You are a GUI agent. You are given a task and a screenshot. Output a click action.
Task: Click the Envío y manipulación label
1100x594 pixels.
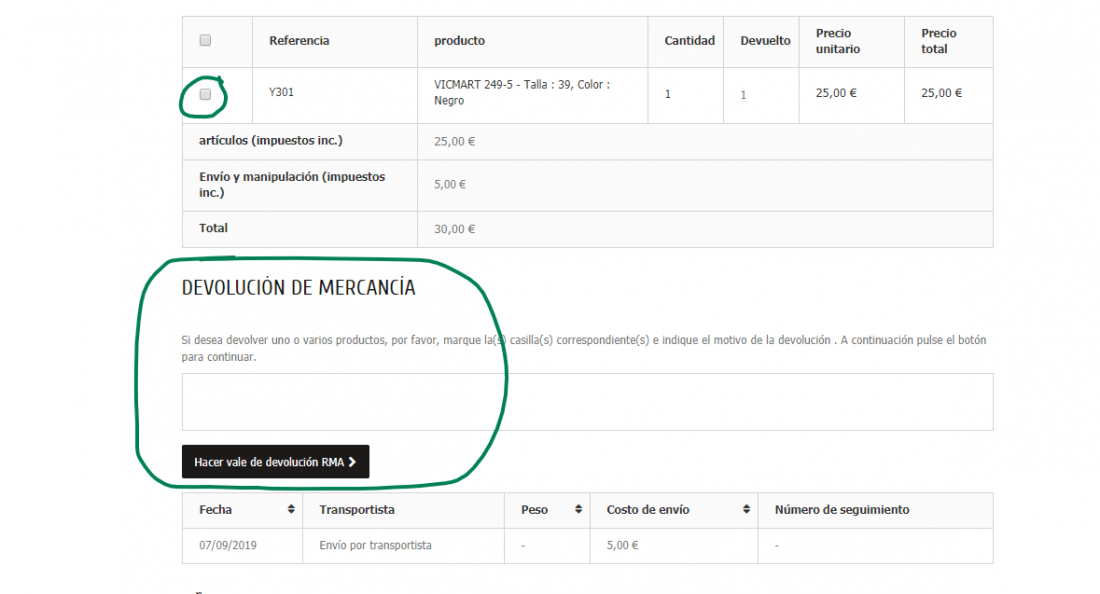coord(292,184)
